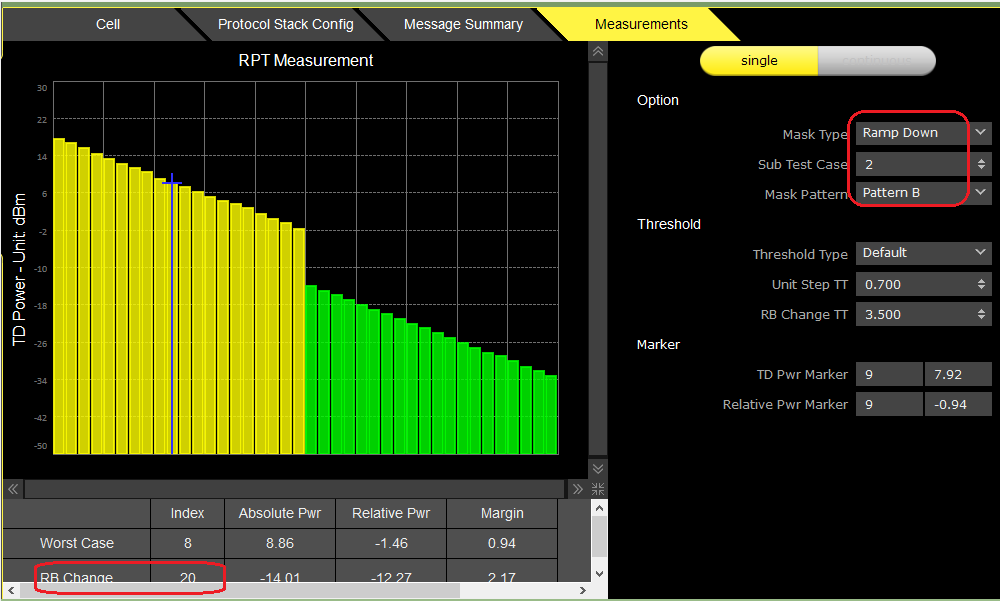Click the Relative Pwr column header

[x=391, y=514]
